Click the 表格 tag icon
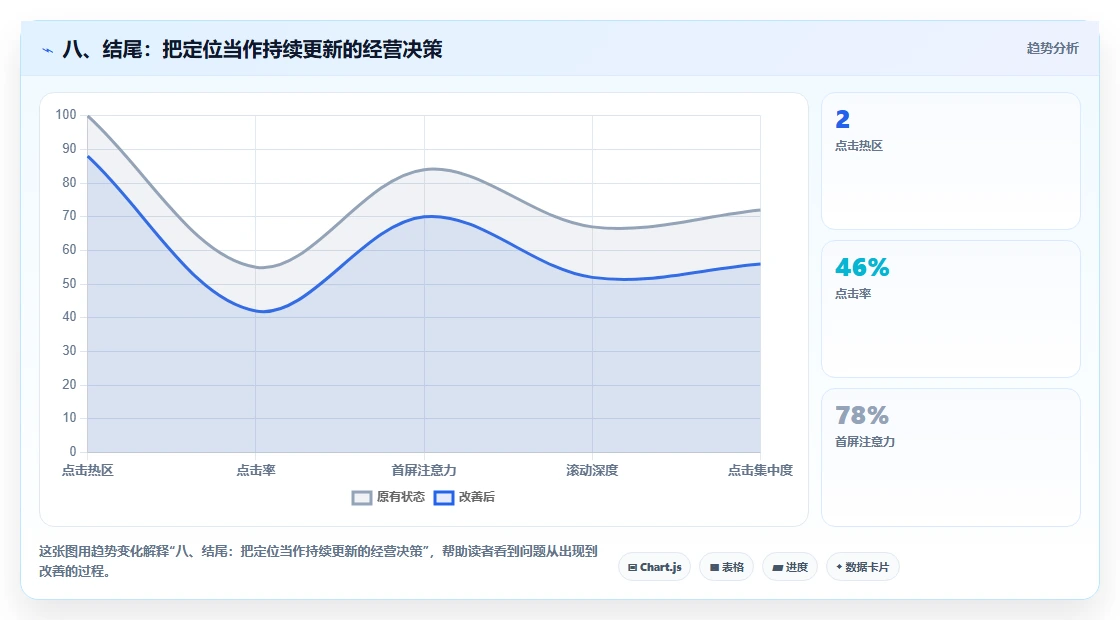1120x620 pixels. (x=714, y=568)
